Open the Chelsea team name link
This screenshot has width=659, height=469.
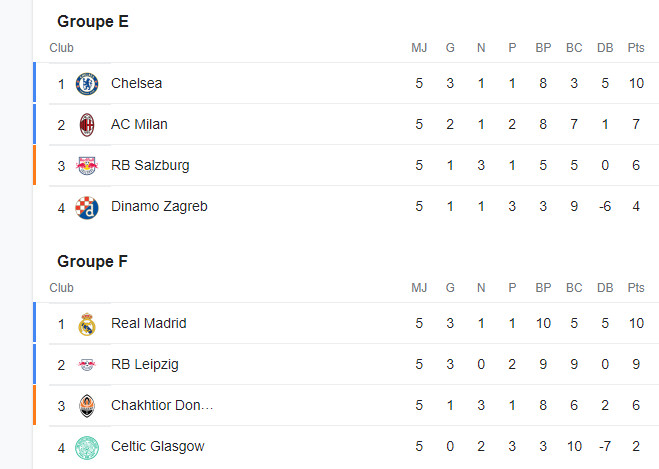[x=136, y=83]
